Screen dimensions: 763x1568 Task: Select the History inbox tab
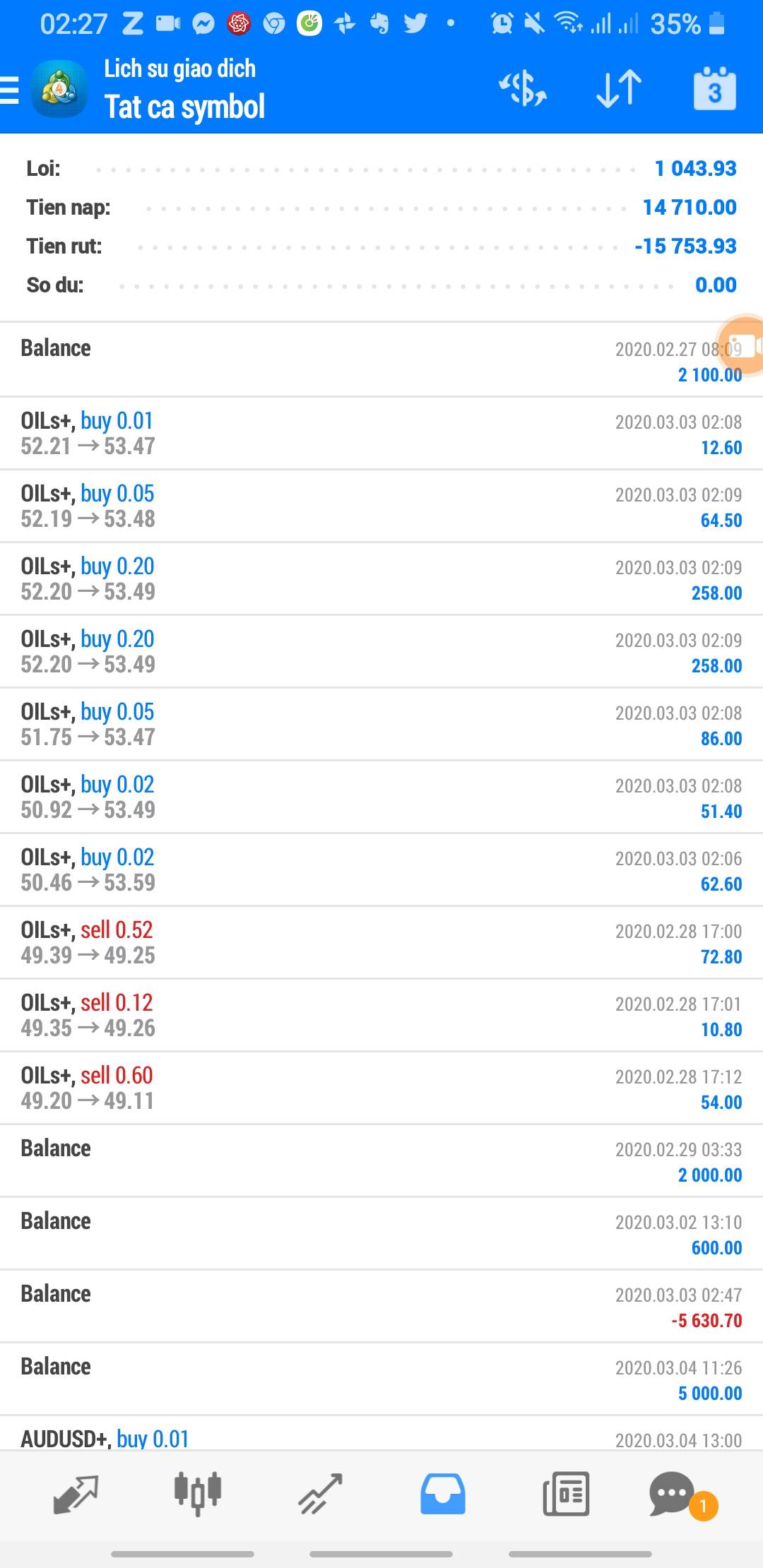tap(443, 1493)
